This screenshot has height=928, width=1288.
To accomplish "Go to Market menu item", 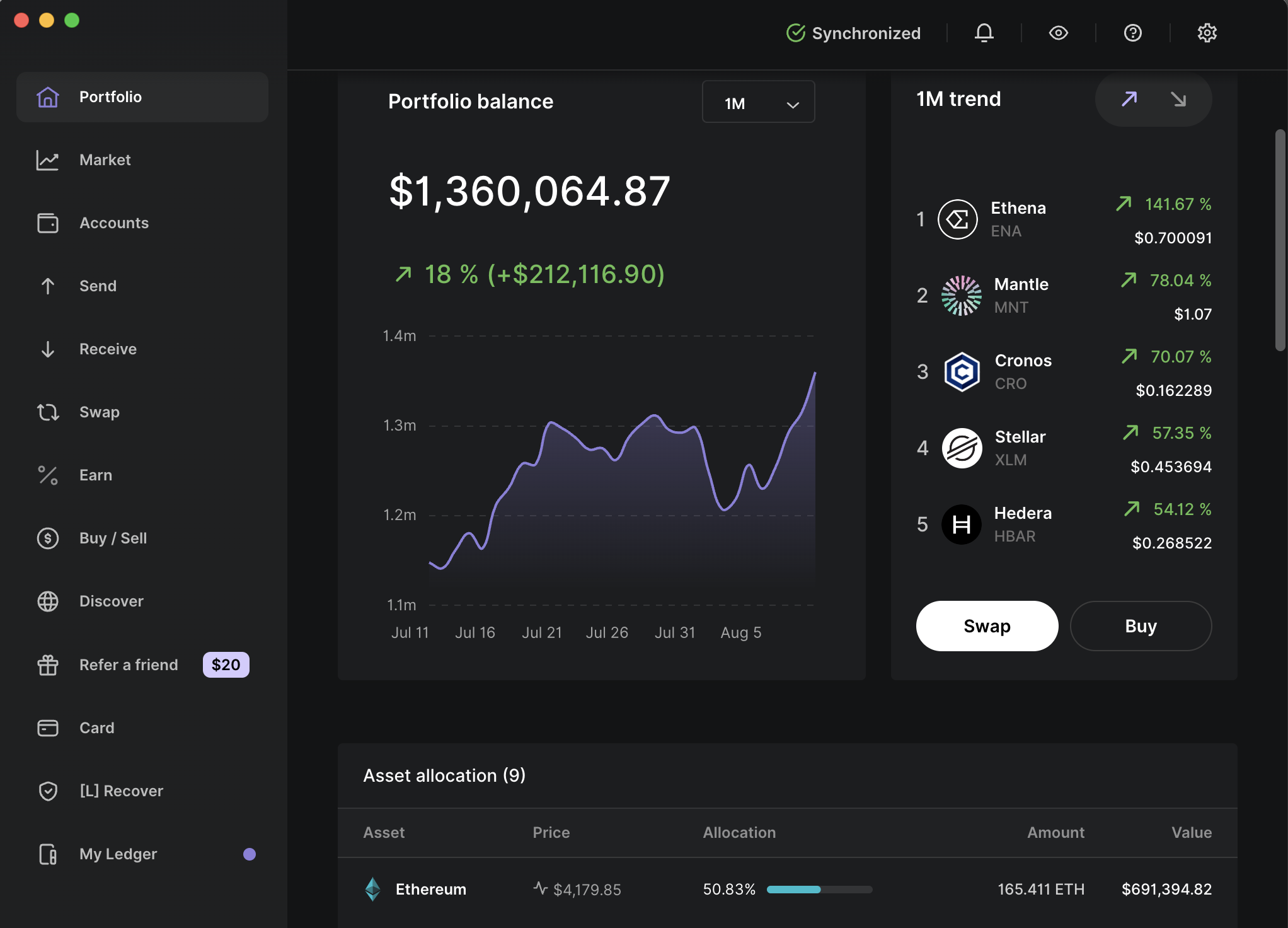I will (x=142, y=160).
